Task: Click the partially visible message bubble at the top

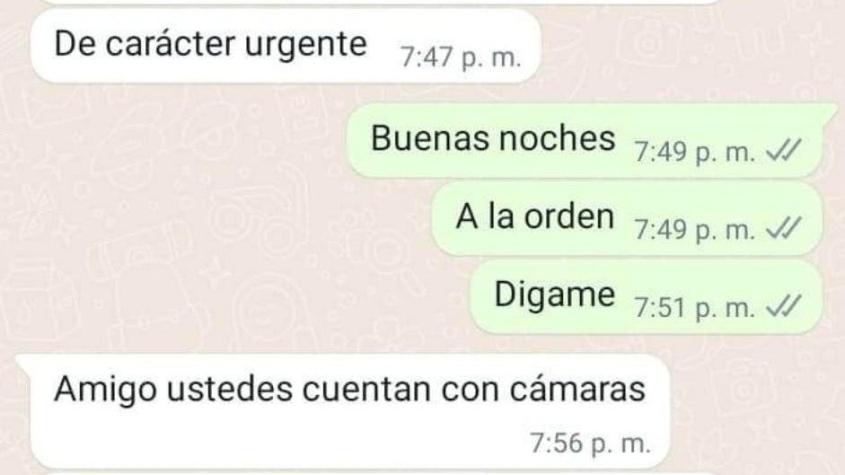Action: tap(377, 2)
